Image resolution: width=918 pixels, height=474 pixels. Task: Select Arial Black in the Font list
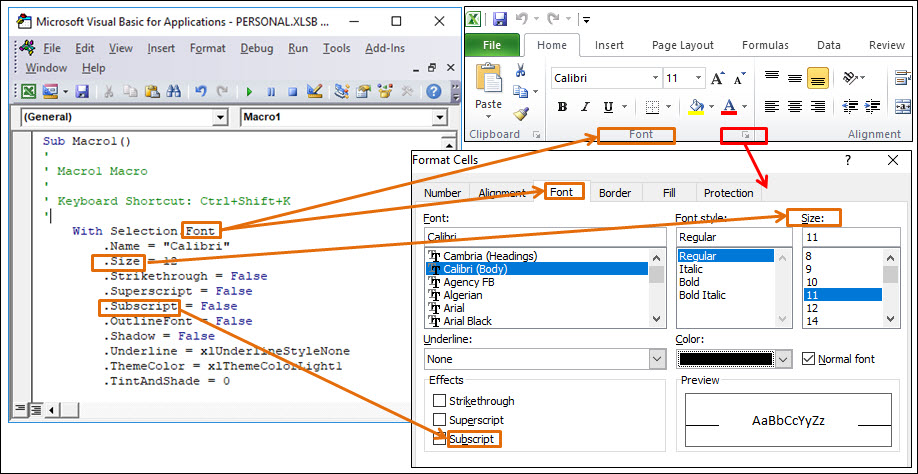pos(536,321)
